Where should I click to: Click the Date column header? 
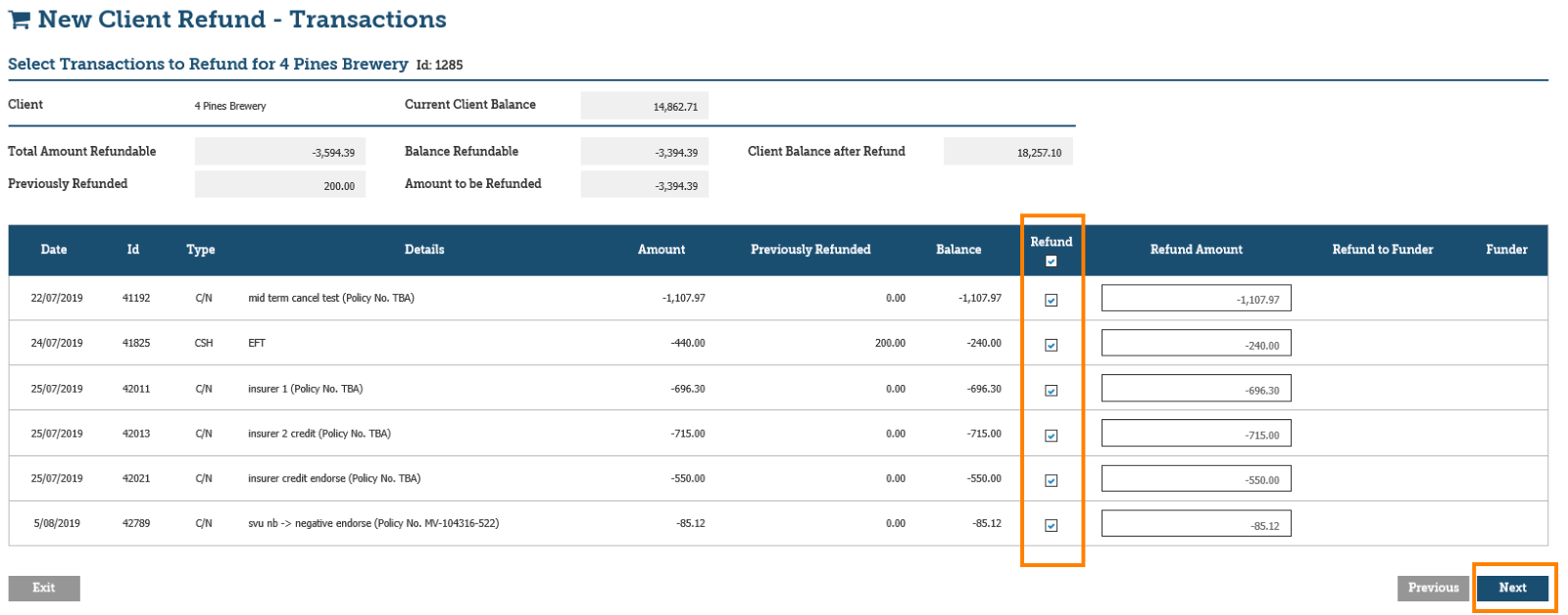click(54, 250)
